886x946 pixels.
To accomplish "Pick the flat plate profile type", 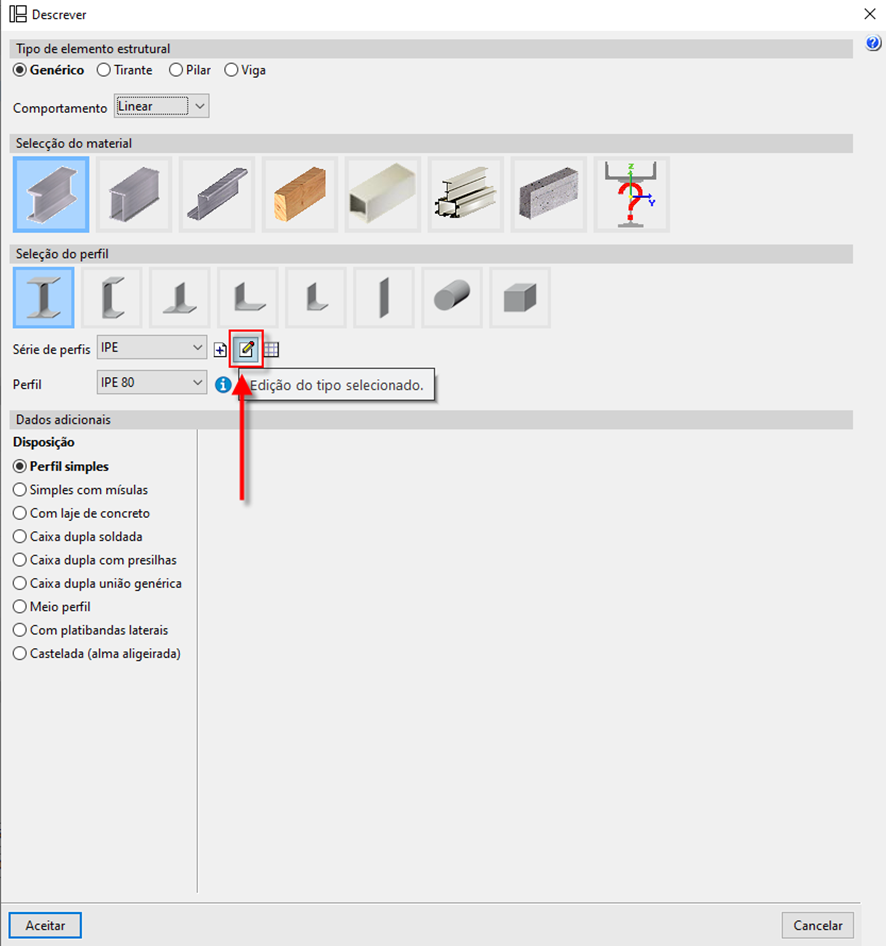I will tap(384, 297).
